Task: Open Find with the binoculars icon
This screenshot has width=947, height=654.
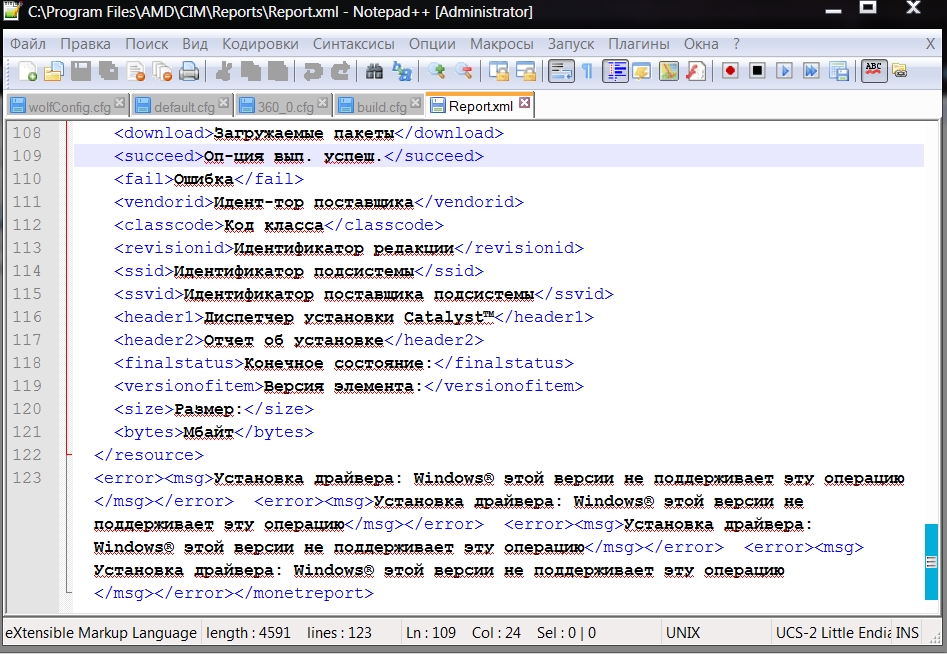Action: tap(375, 71)
